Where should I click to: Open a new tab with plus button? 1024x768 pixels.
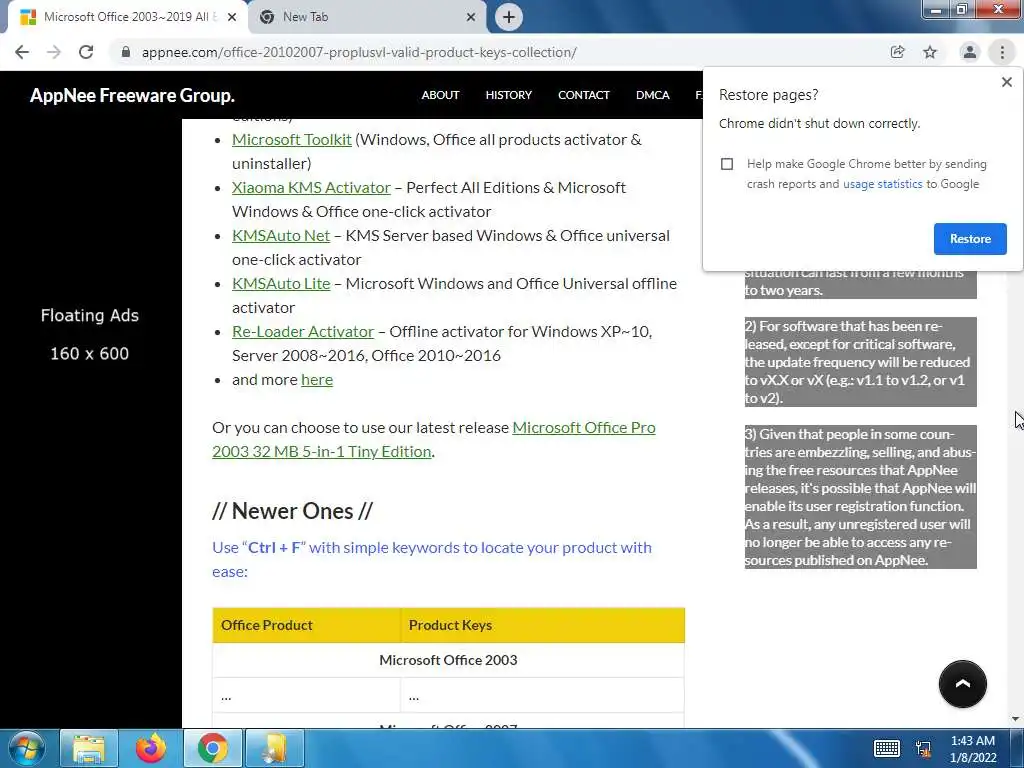pos(509,17)
